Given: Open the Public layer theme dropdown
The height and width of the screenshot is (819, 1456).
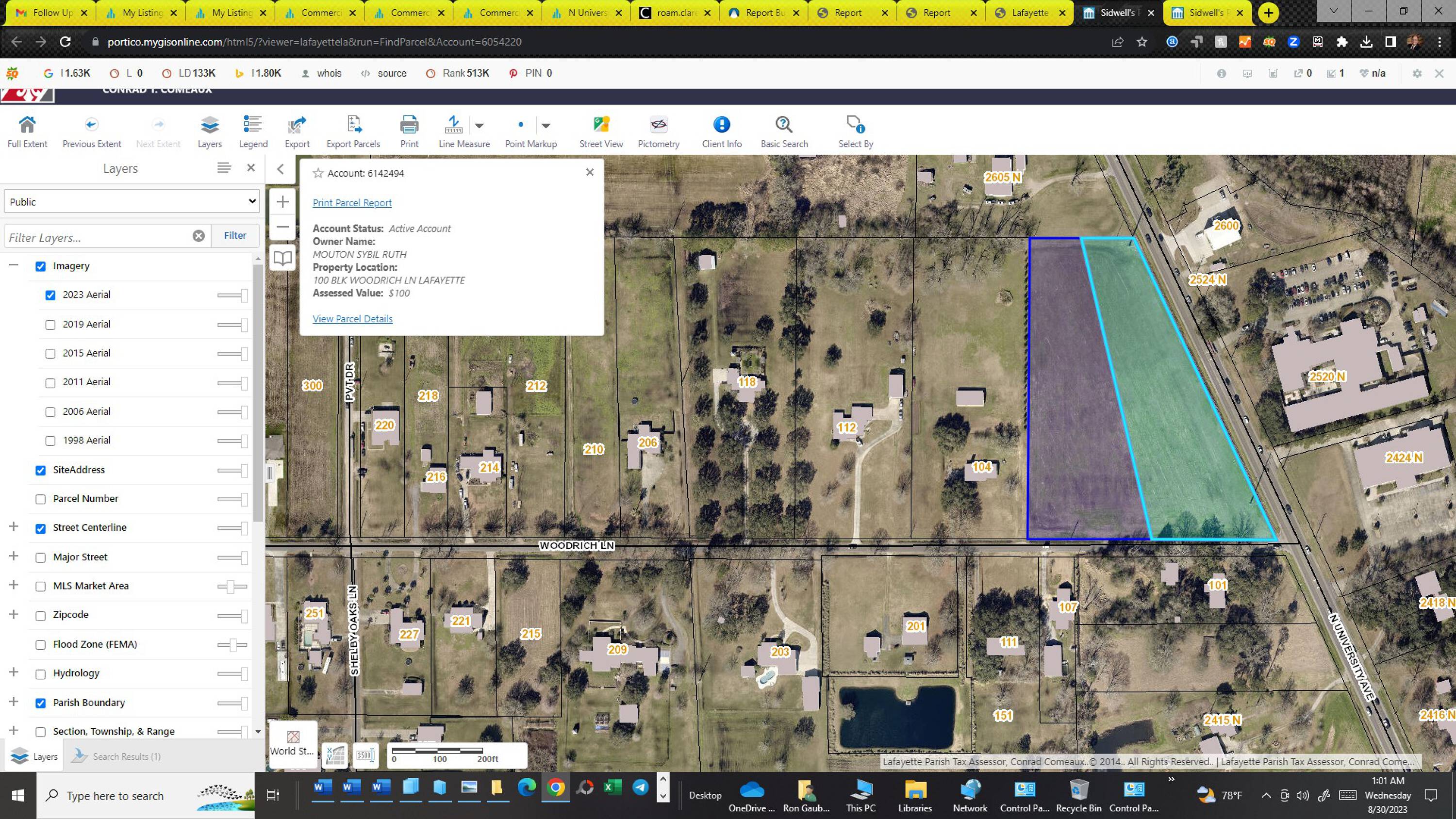Looking at the screenshot, I should (x=131, y=202).
